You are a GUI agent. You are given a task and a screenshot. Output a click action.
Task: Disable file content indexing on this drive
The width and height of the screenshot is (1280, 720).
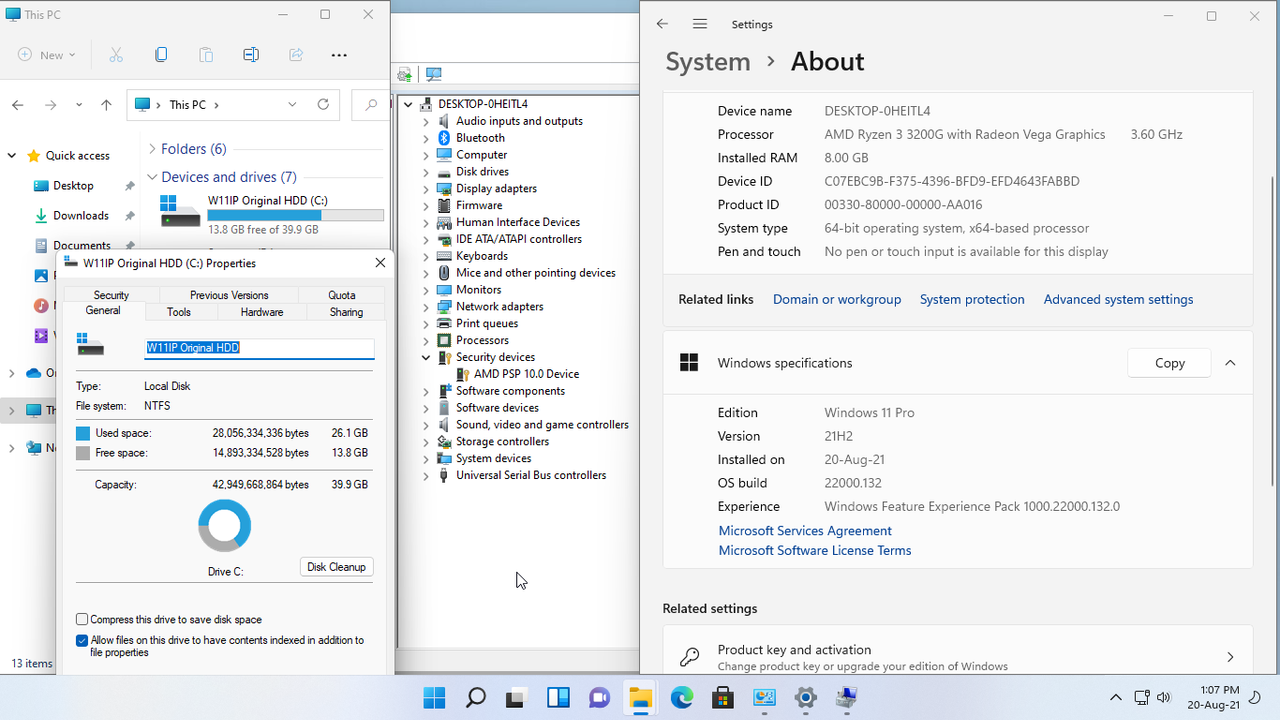[x=82, y=640]
